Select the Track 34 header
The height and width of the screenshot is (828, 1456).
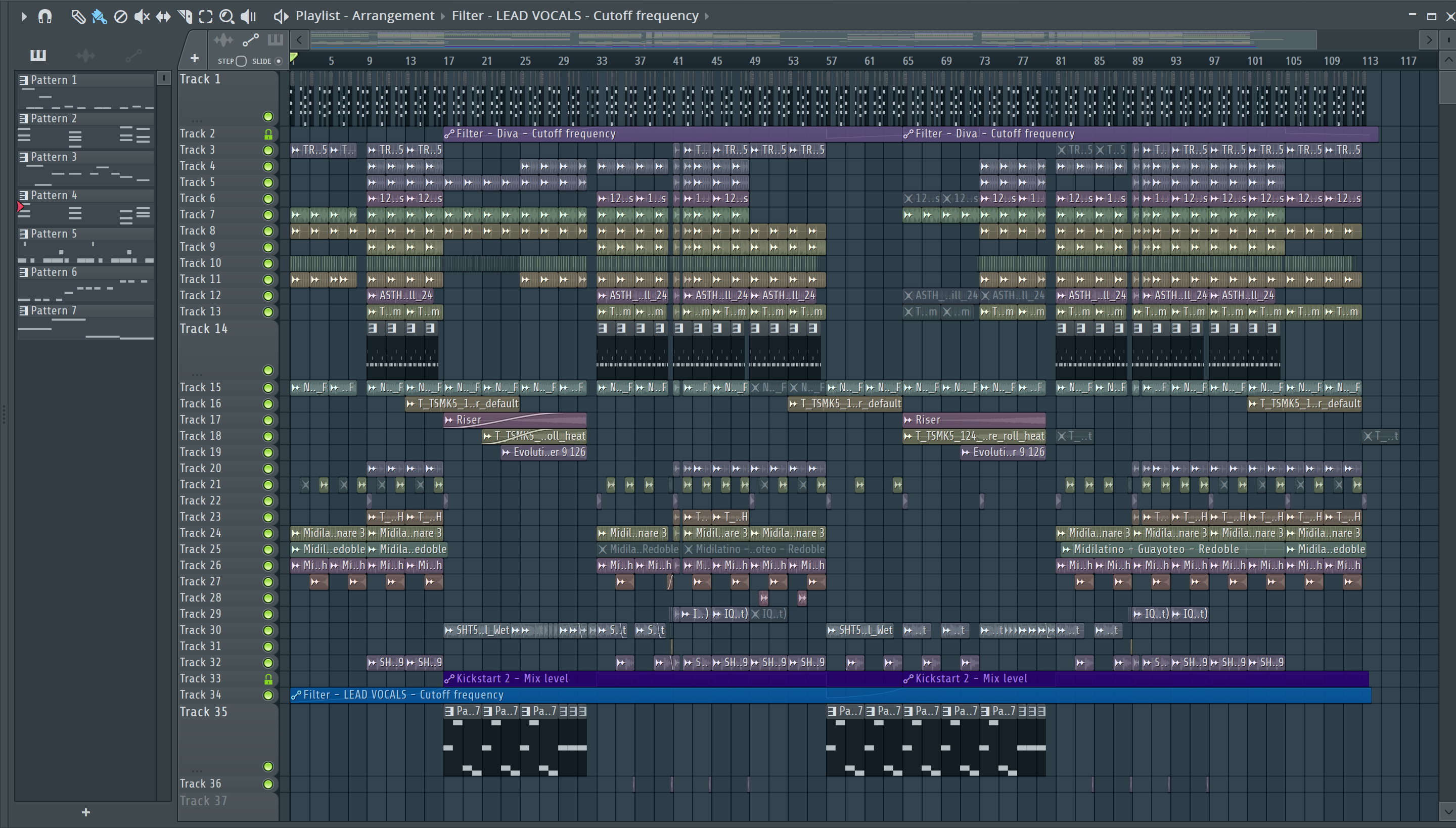[227, 695]
